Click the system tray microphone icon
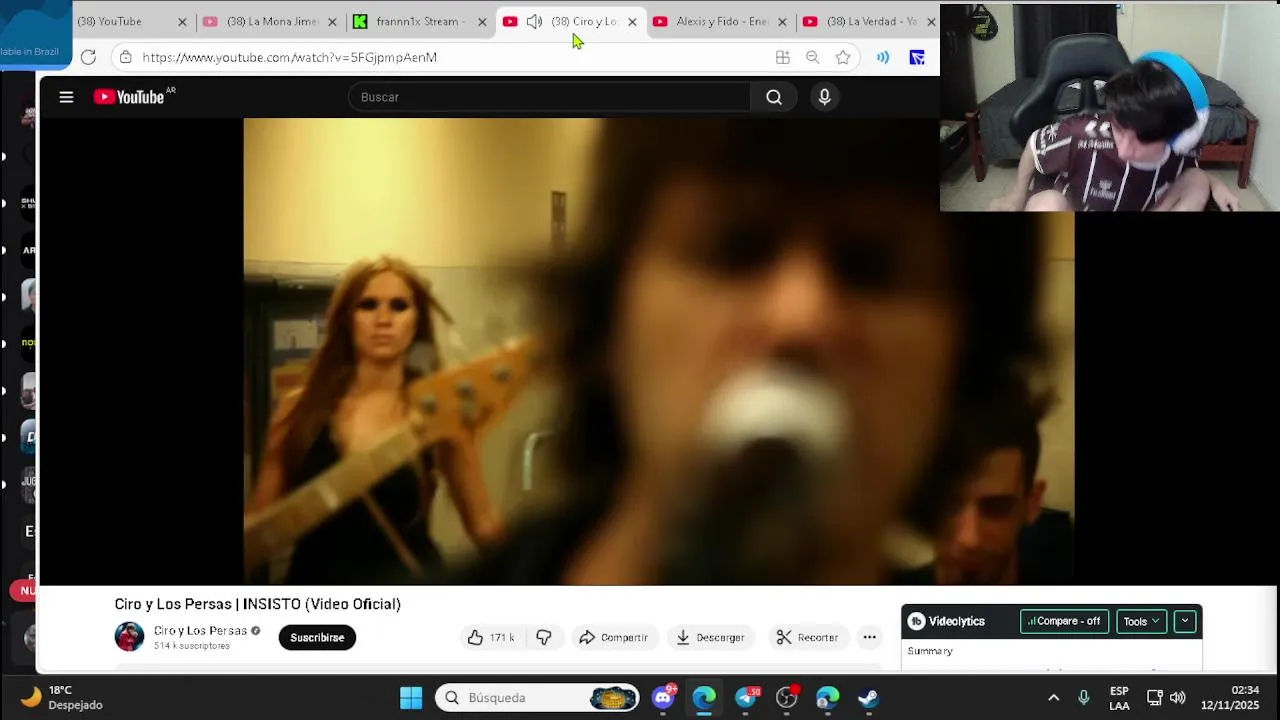This screenshot has height=720, width=1280. [1083, 697]
